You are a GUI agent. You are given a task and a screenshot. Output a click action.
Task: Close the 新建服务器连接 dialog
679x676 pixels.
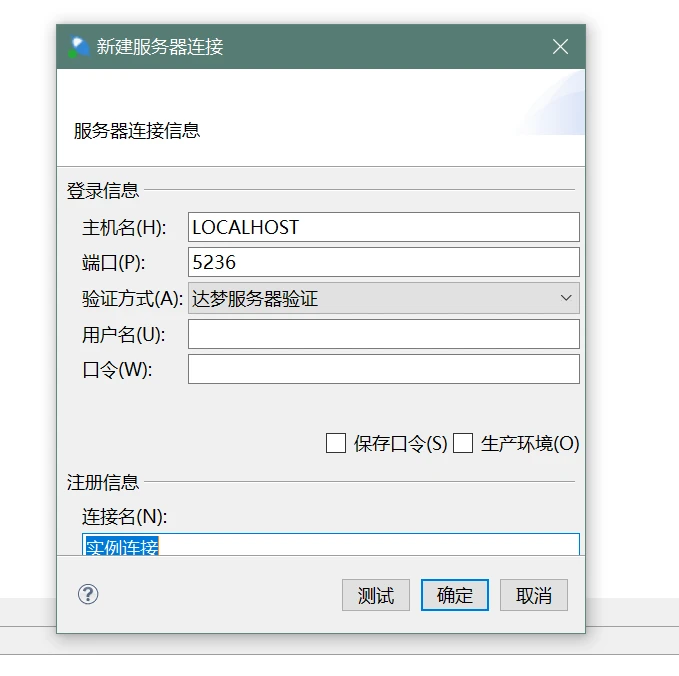(560, 47)
